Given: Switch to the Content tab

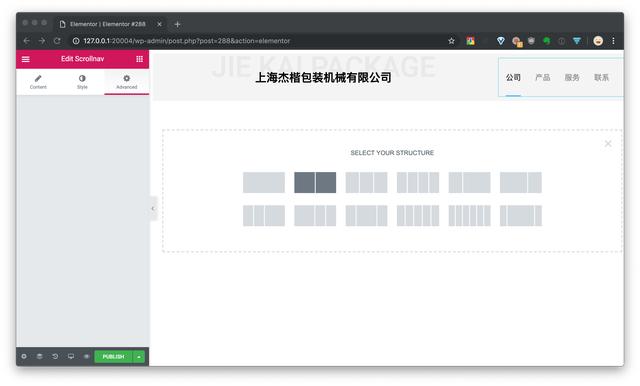Looking at the screenshot, I should (x=38, y=82).
